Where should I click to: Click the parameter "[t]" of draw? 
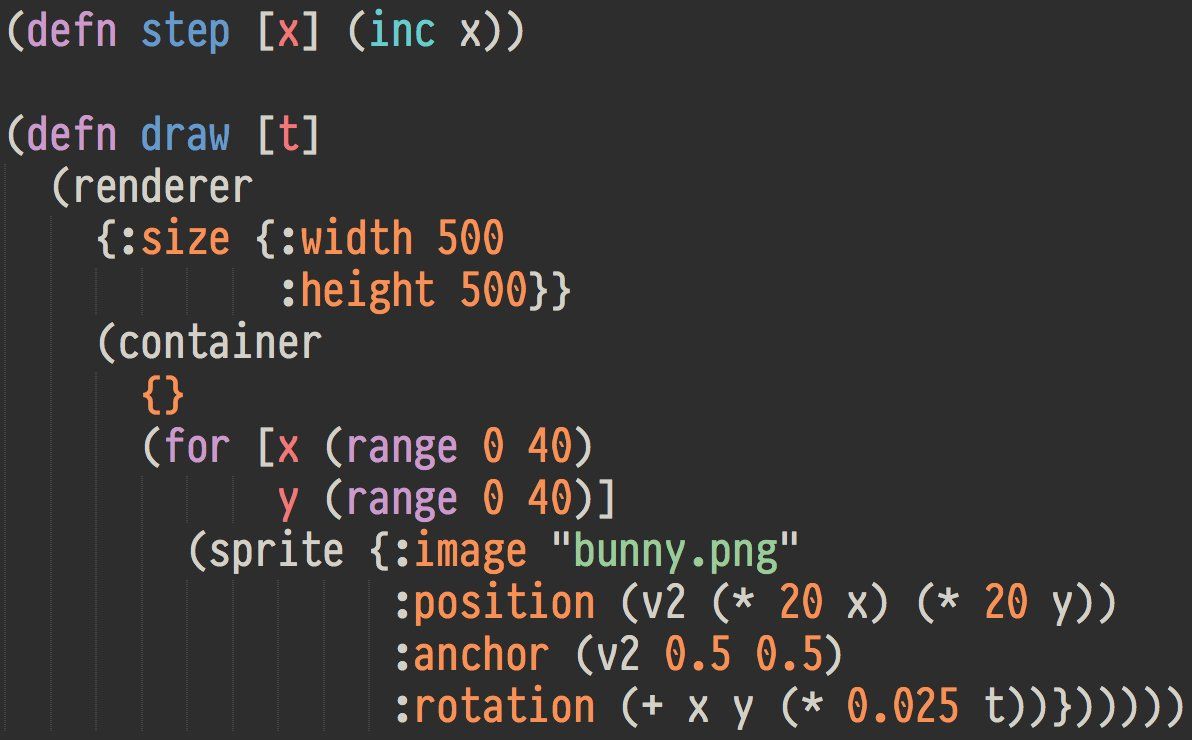[x=289, y=135]
